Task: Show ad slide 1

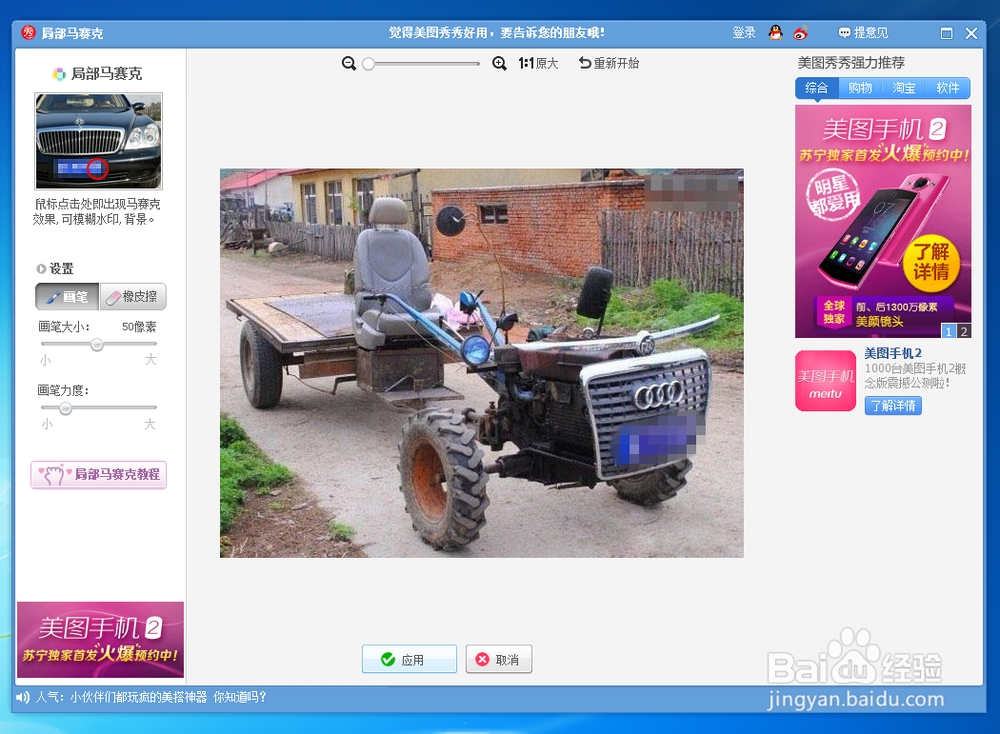Action: coord(948,332)
